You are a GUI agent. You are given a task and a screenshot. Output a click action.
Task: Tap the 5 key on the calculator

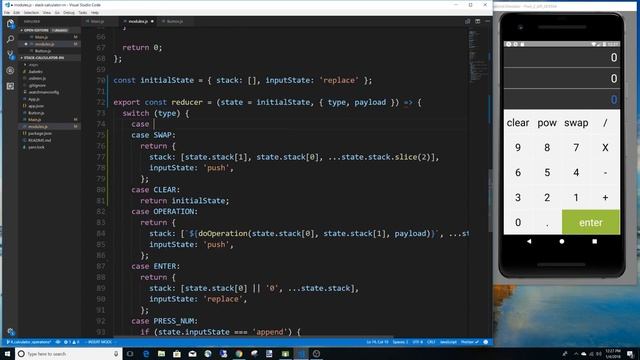[547, 172]
